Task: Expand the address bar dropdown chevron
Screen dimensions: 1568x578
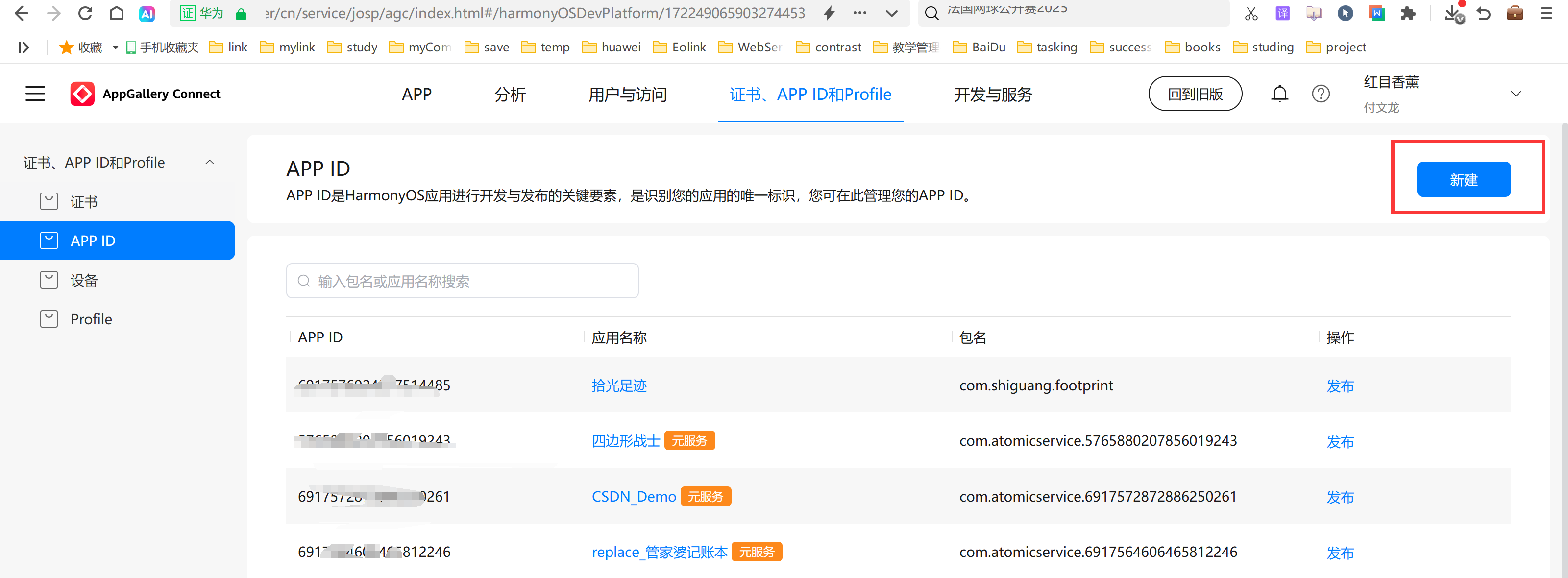Action: (x=891, y=13)
